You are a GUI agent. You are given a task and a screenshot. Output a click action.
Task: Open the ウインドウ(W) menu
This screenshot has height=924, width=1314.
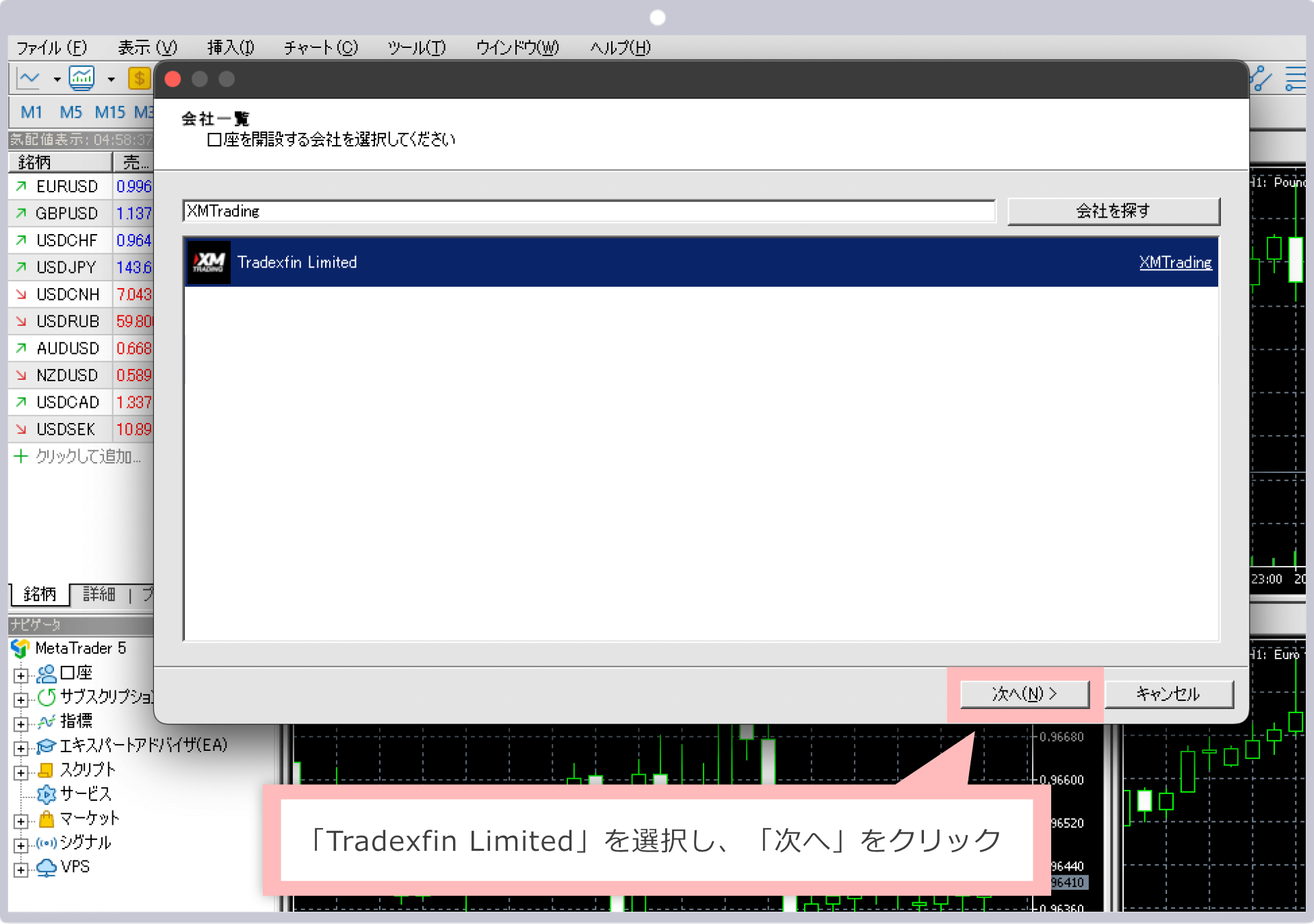point(517,48)
